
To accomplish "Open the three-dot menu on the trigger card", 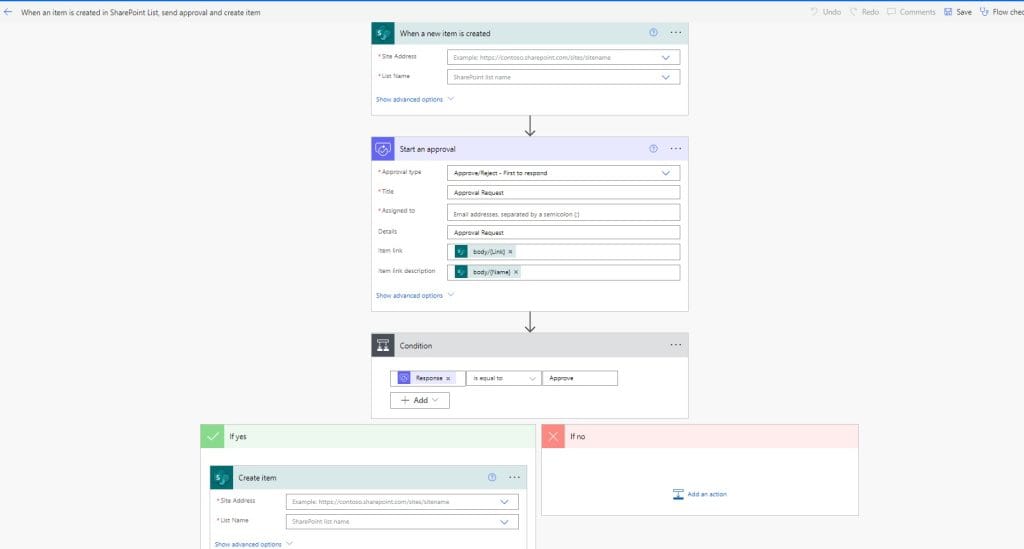I will tap(675, 33).
